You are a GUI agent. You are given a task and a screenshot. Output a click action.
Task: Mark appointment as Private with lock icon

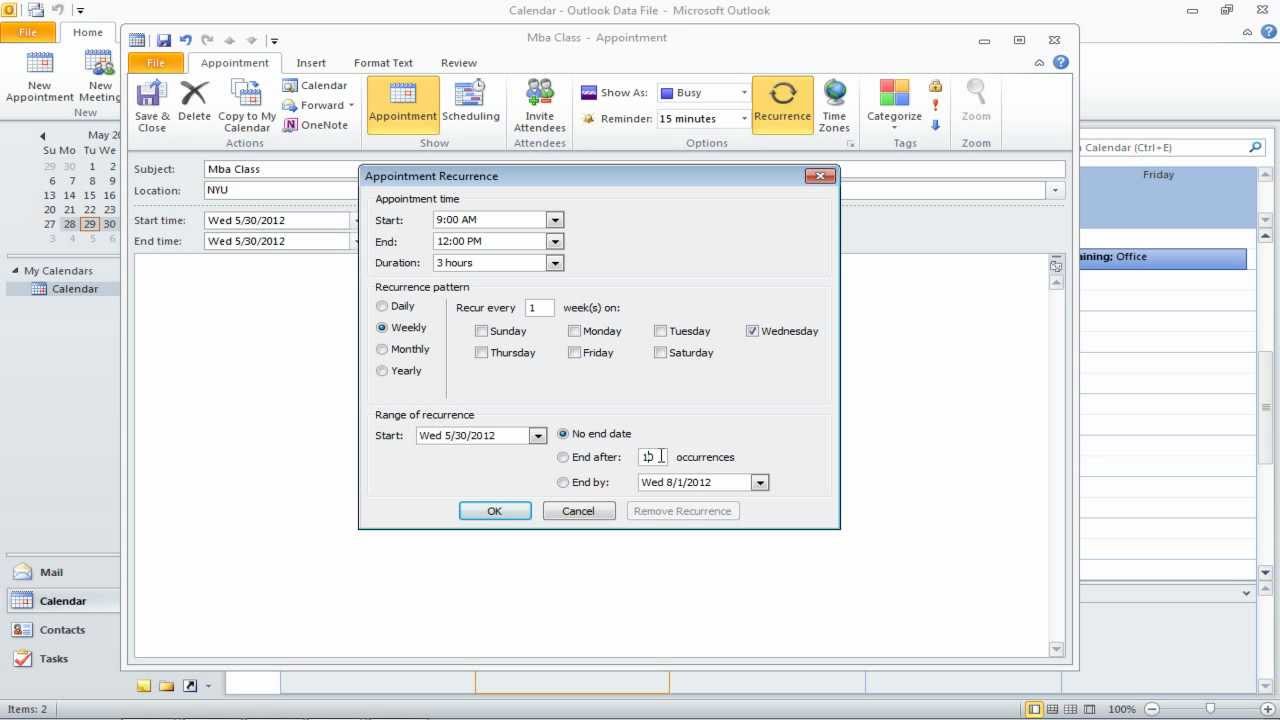point(936,87)
